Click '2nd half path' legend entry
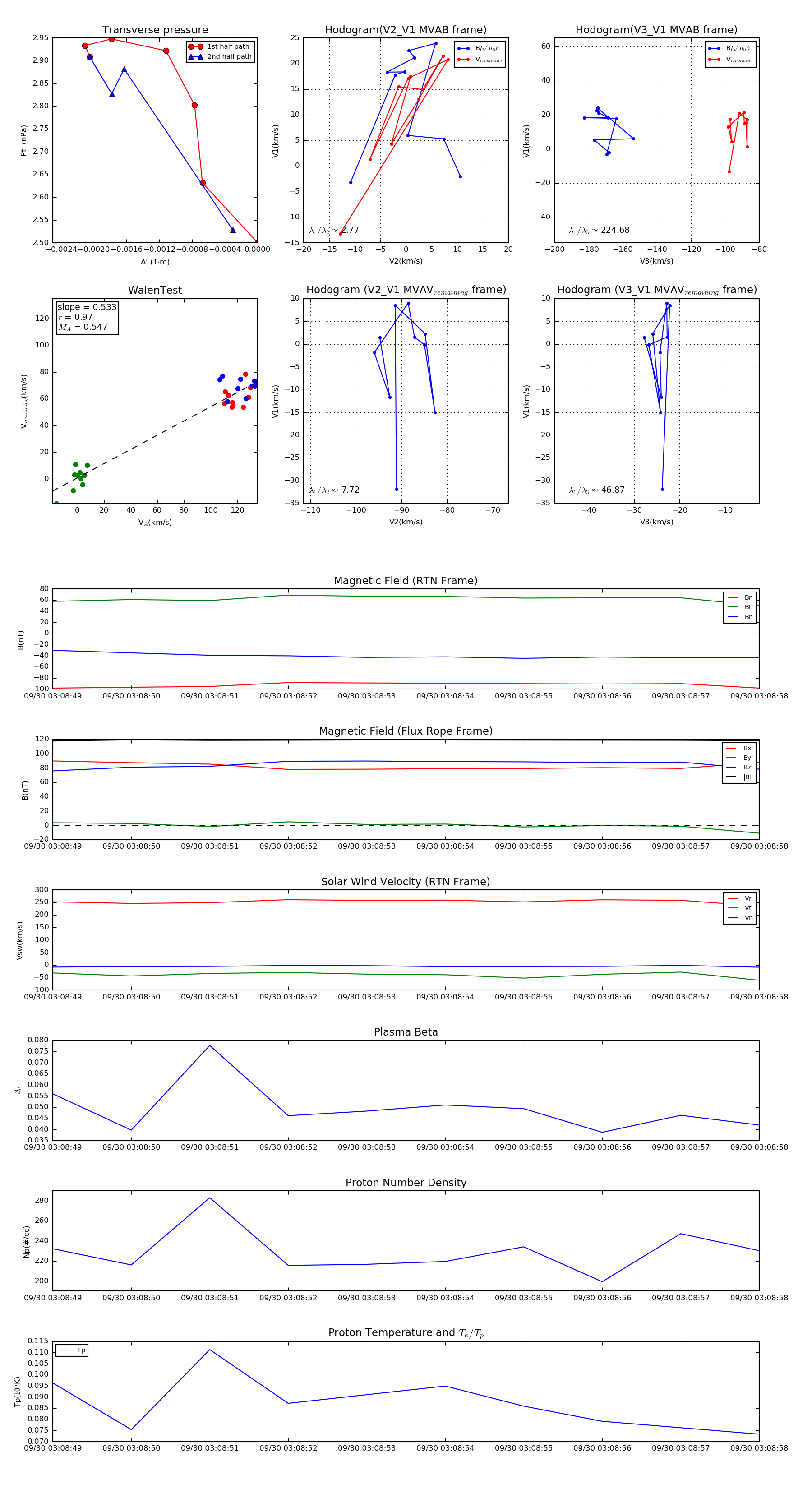This screenshot has width=812, height=1489. 221,57
